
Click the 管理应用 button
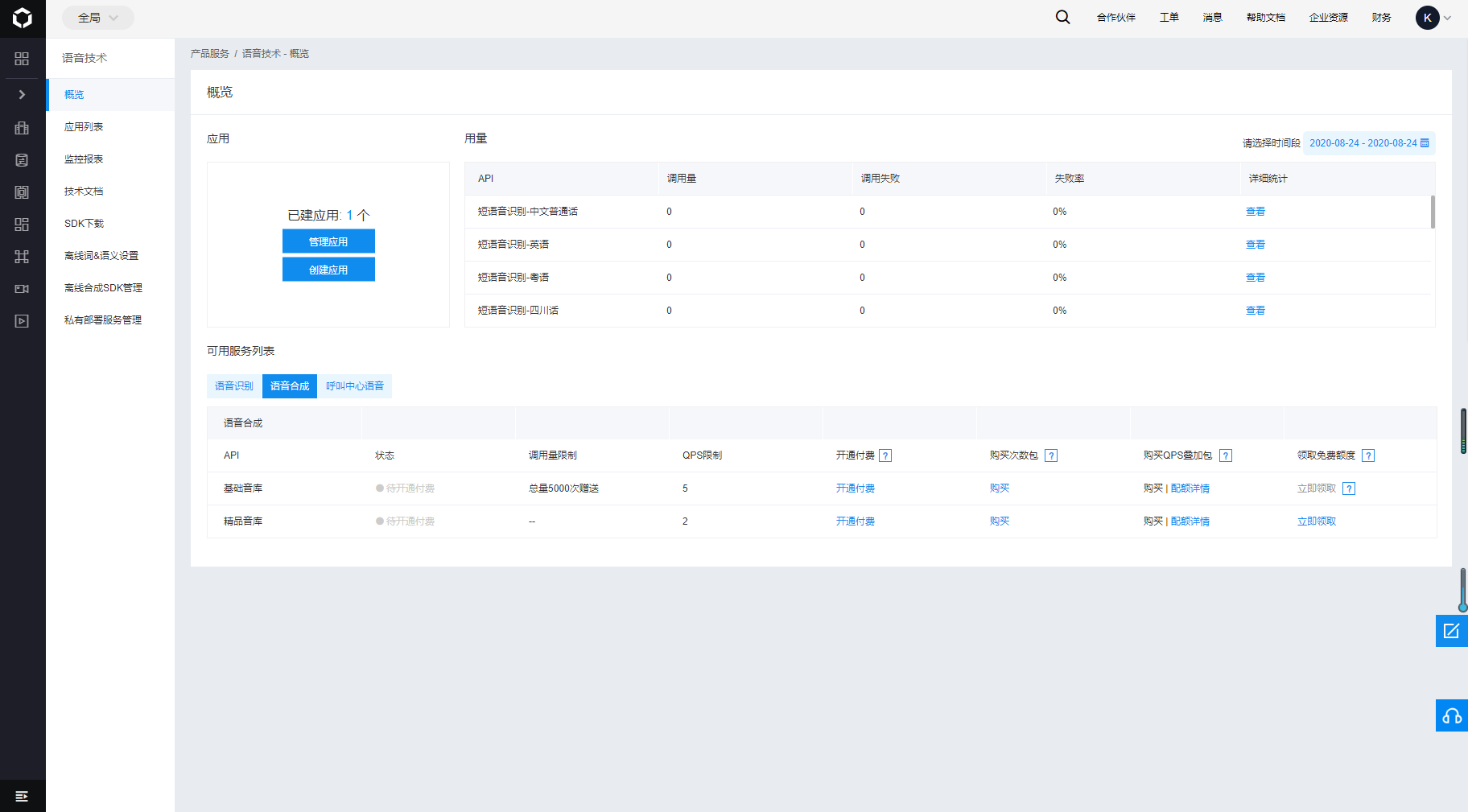click(328, 241)
